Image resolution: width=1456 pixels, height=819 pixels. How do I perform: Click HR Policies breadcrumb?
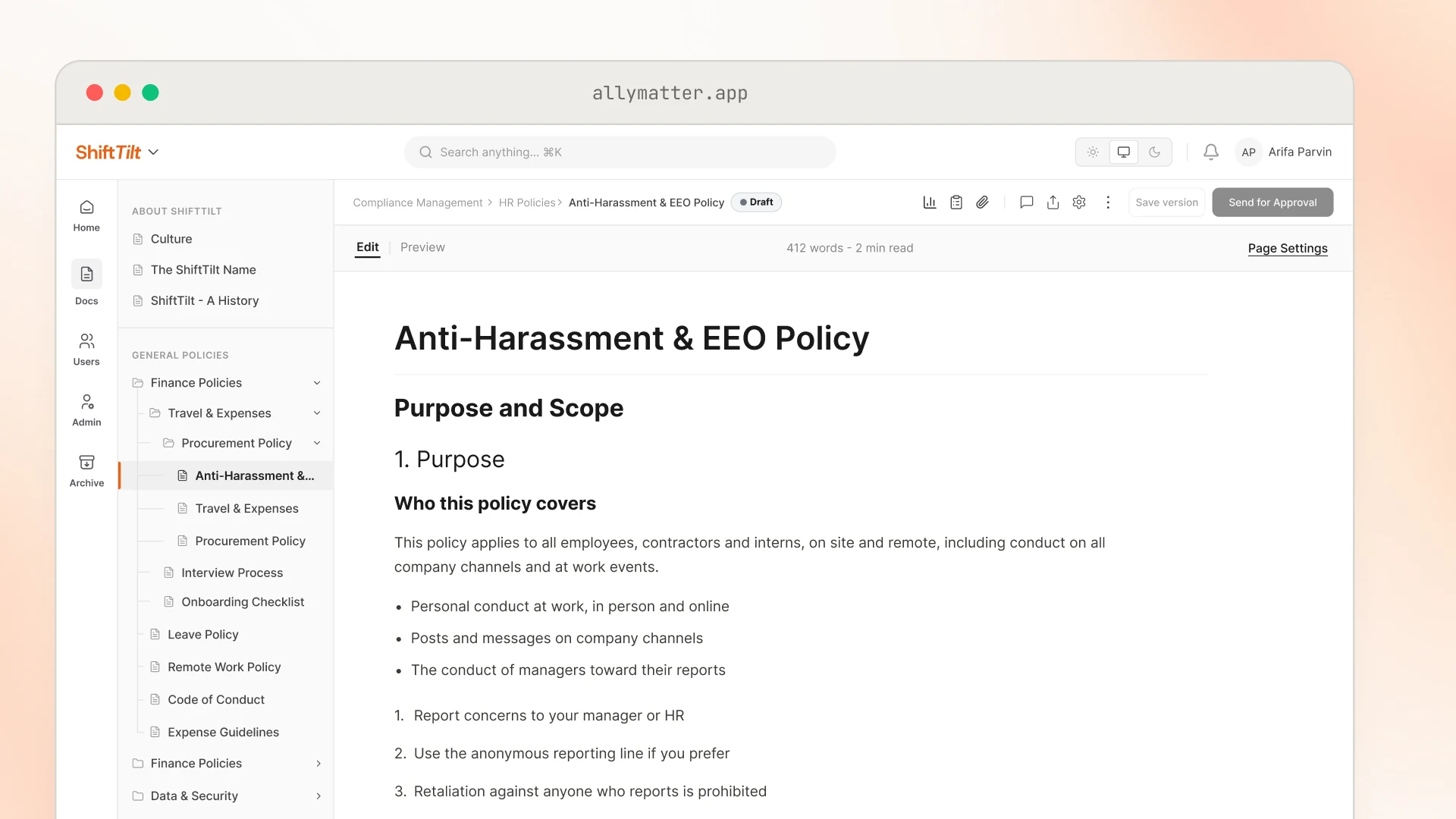(527, 202)
